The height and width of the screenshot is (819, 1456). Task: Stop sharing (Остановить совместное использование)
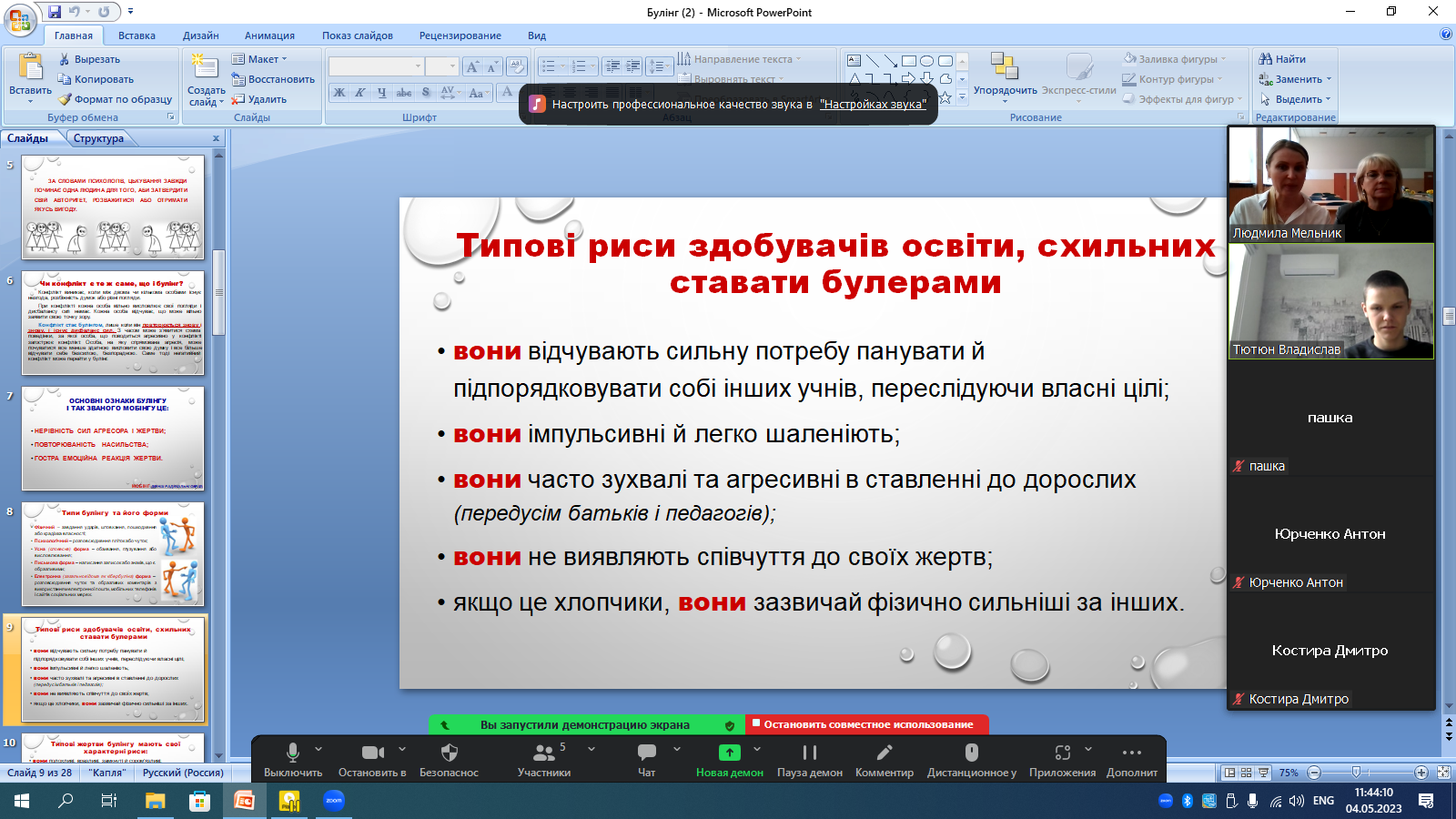click(867, 724)
